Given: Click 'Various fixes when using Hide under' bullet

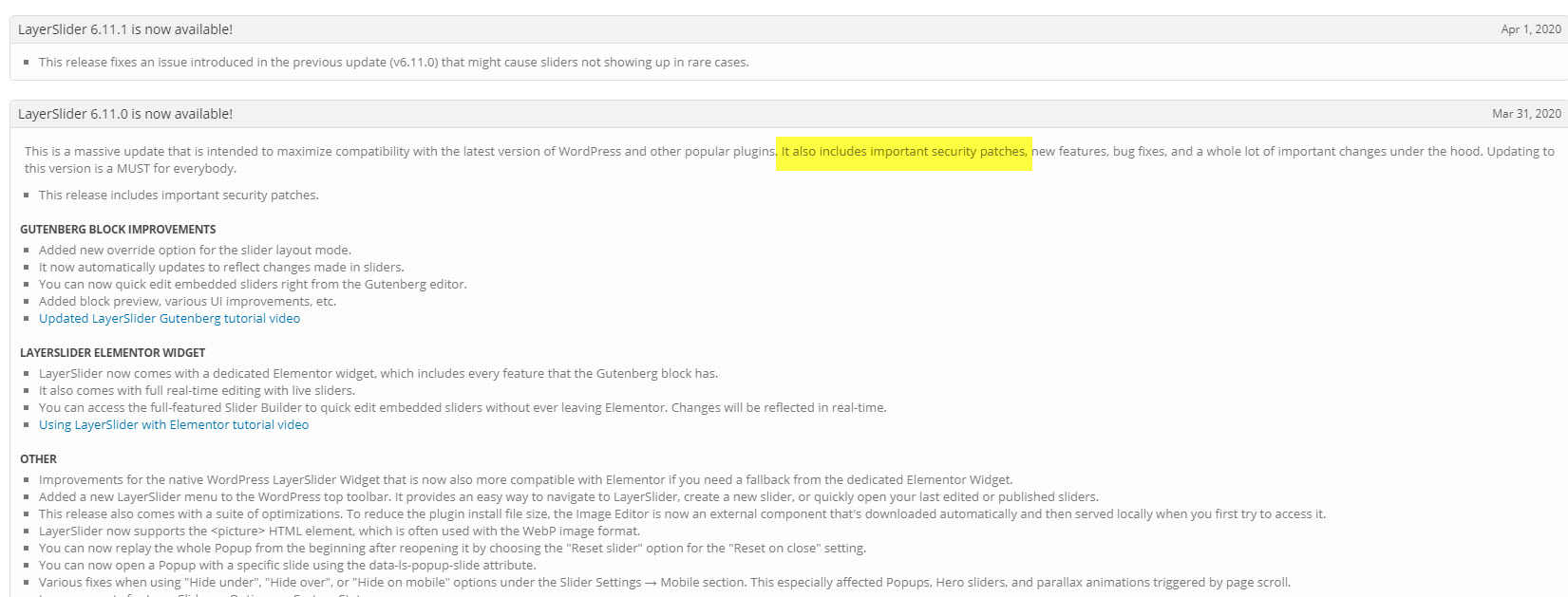Looking at the screenshot, I should point(665,583).
